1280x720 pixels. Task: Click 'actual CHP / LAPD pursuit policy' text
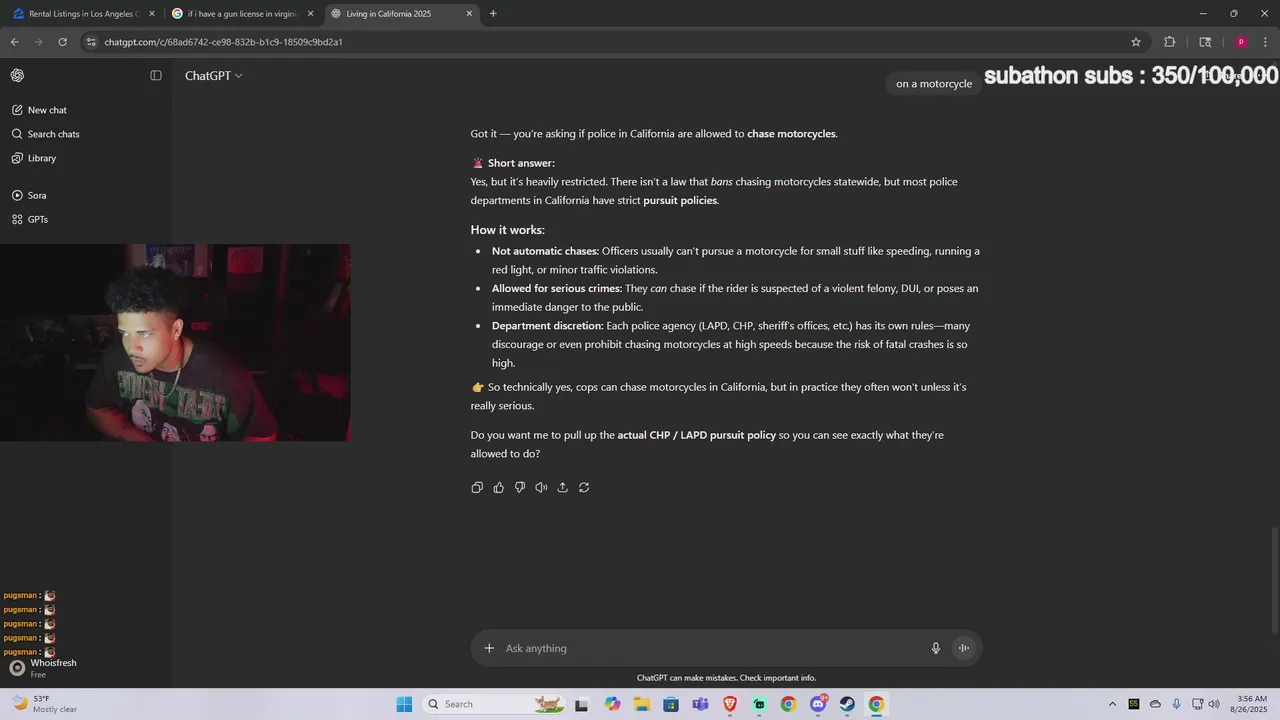click(697, 435)
